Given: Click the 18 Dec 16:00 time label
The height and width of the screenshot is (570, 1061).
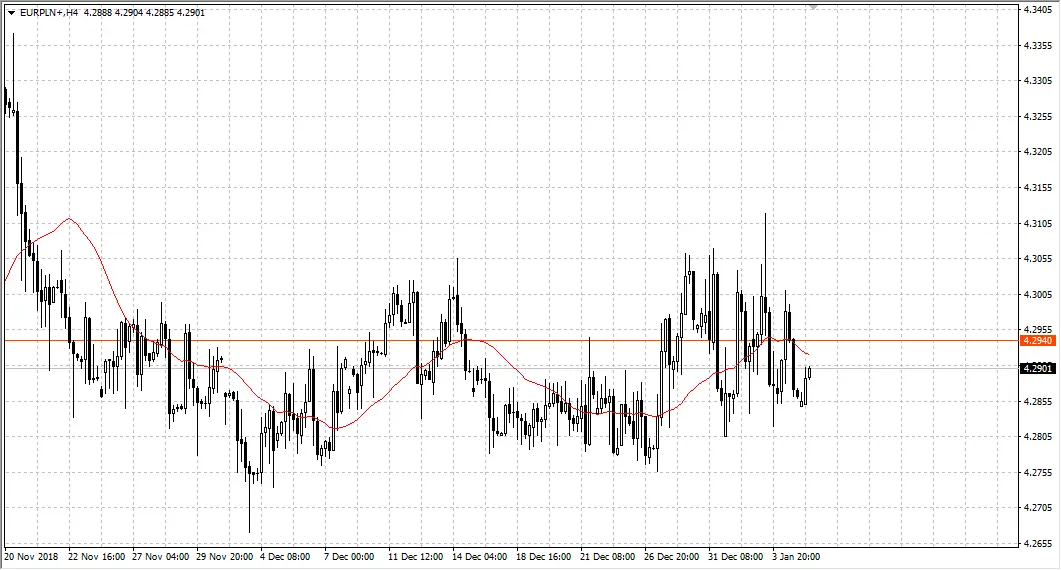Looking at the screenshot, I should [x=543, y=556].
